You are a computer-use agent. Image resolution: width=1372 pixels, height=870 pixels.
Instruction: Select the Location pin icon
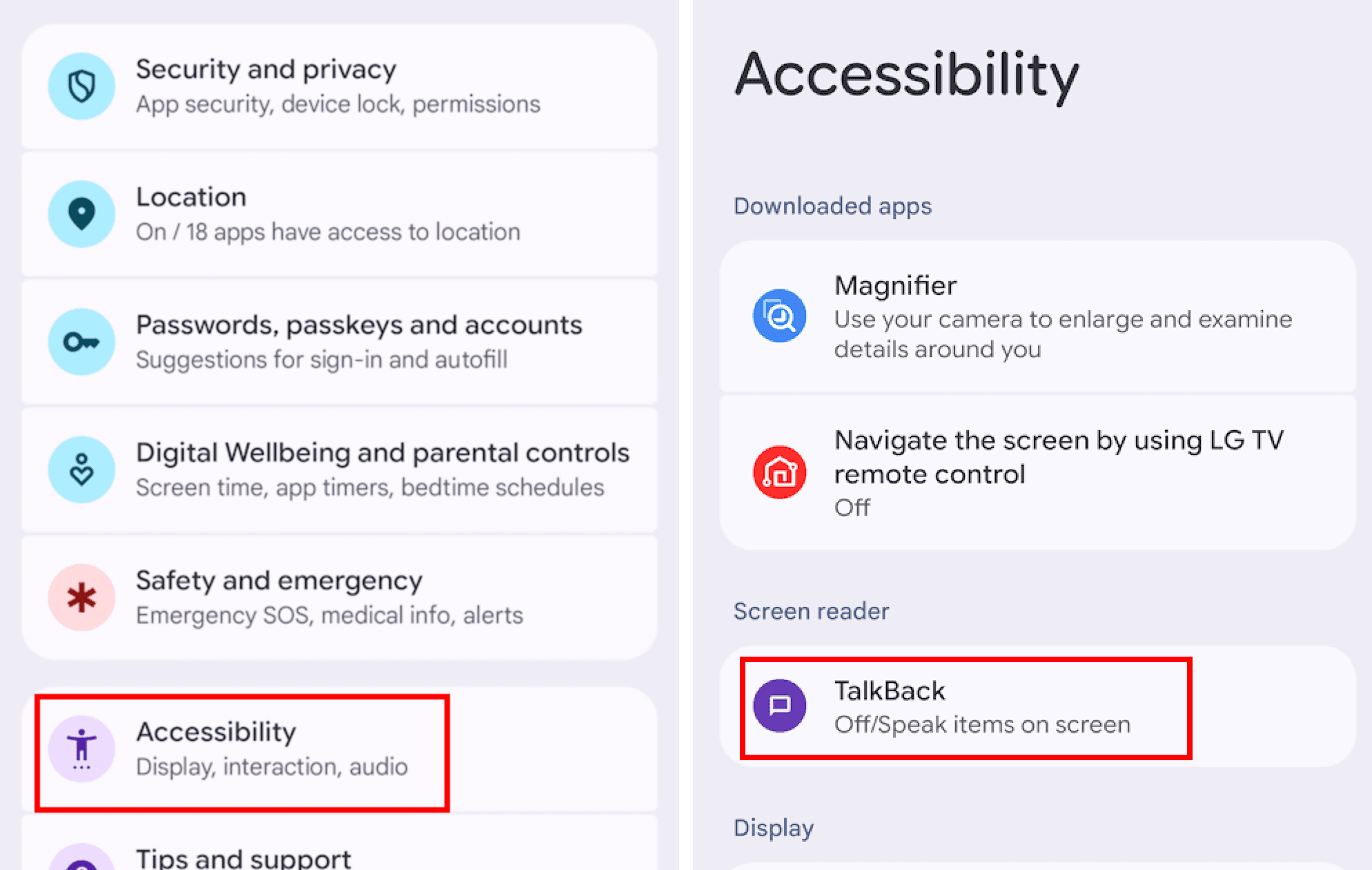(81, 214)
